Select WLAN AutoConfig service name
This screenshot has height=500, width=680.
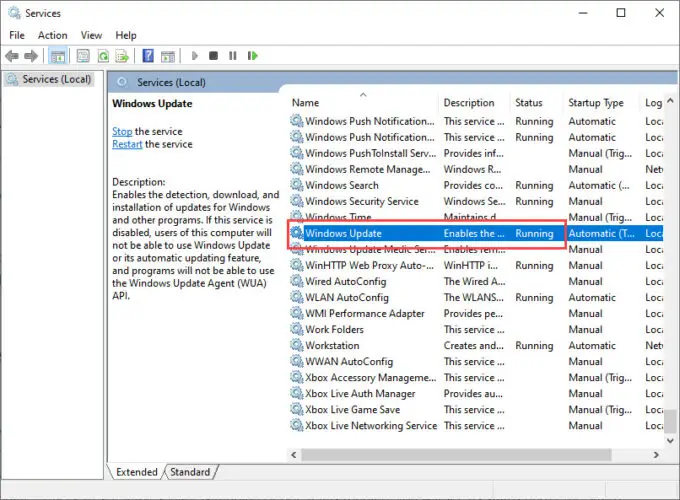click(347, 297)
